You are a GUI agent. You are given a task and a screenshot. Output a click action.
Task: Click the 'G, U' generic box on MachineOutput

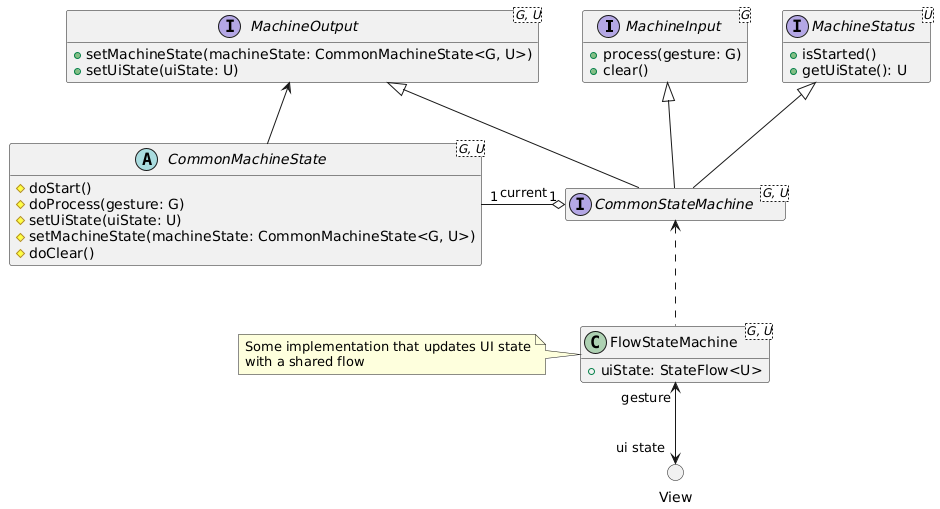tap(528, 15)
